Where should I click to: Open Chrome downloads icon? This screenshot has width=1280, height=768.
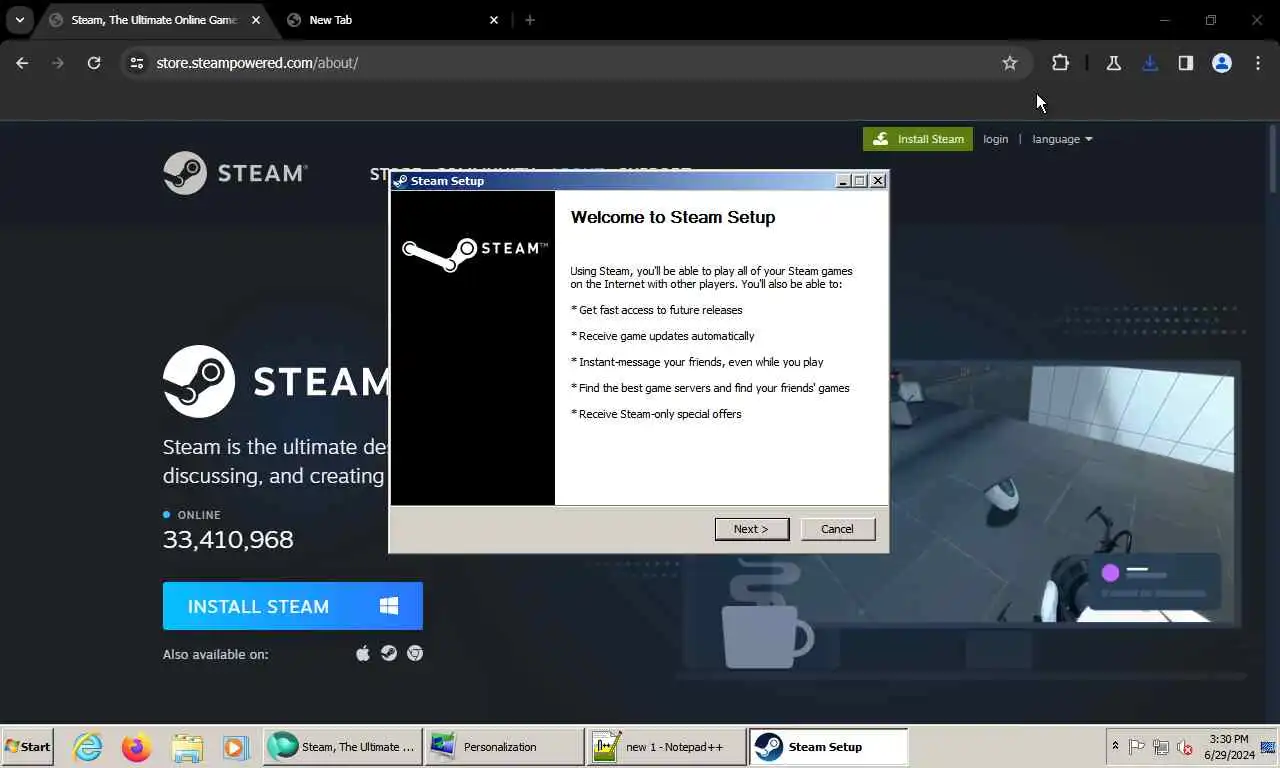click(x=1150, y=63)
